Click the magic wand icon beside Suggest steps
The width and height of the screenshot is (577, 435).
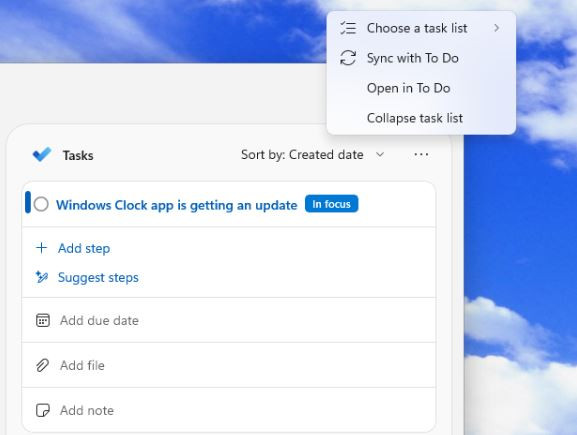[x=42, y=277]
